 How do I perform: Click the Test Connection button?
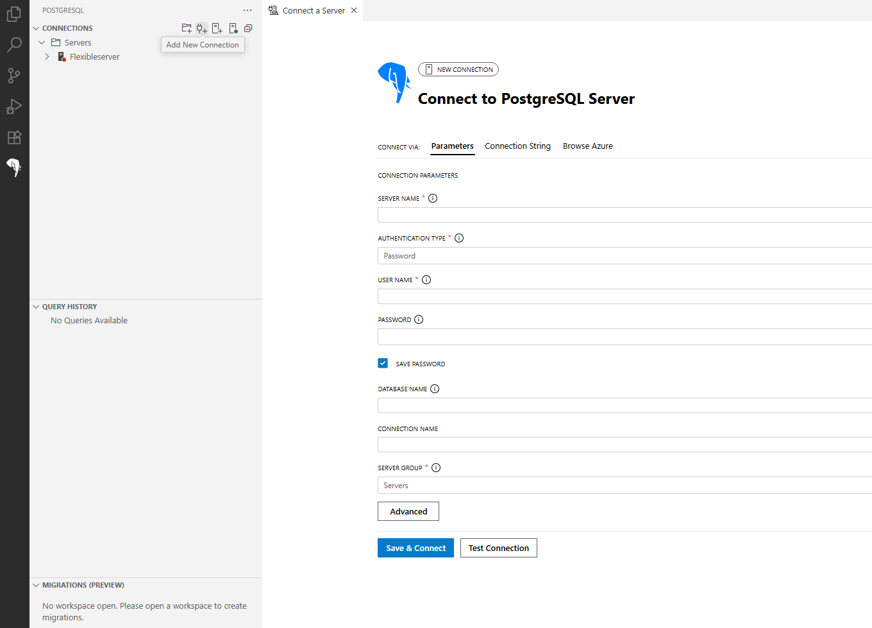(x=498, y=548)
